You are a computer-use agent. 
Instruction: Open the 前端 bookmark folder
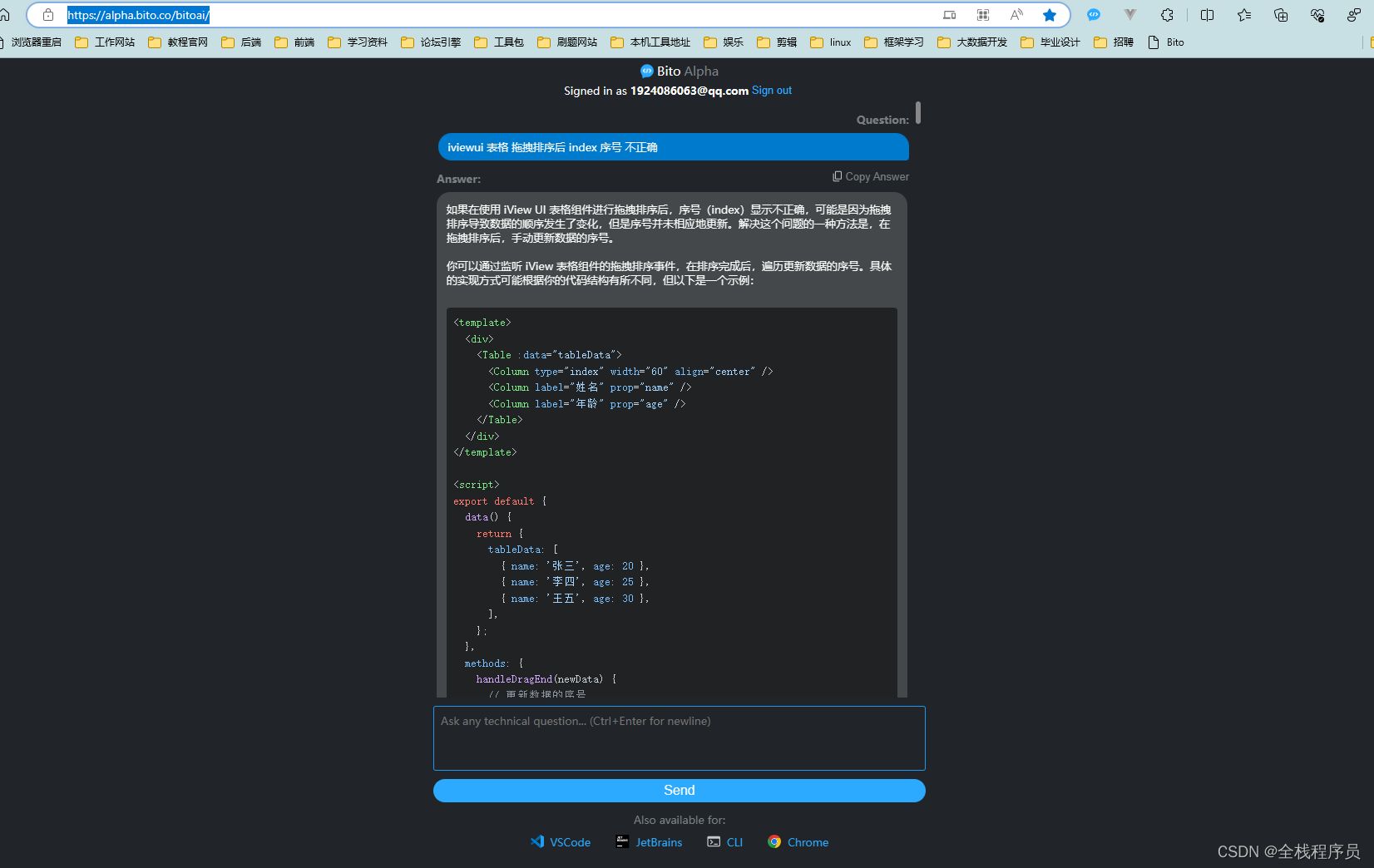294,42
